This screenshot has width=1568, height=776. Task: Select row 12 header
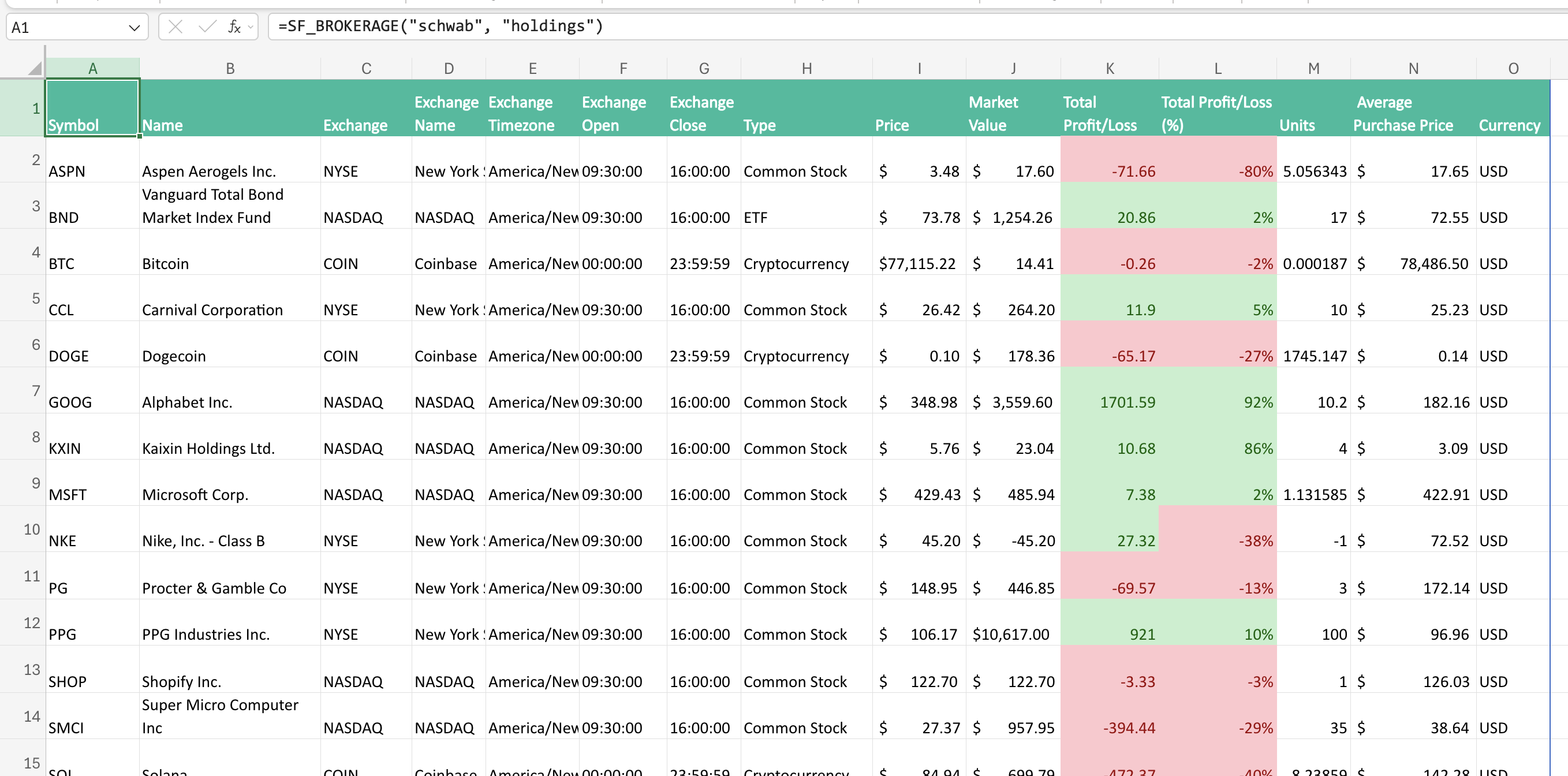(x=23, y=622)
